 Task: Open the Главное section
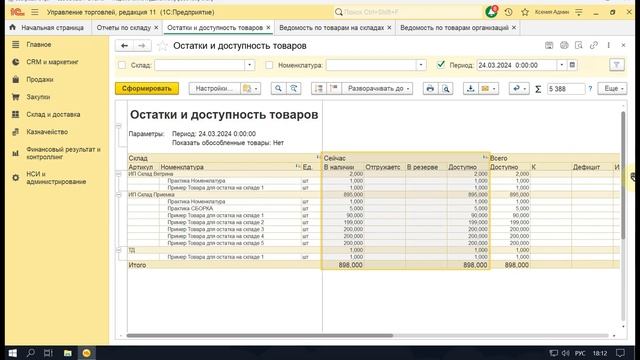(39, 44)
